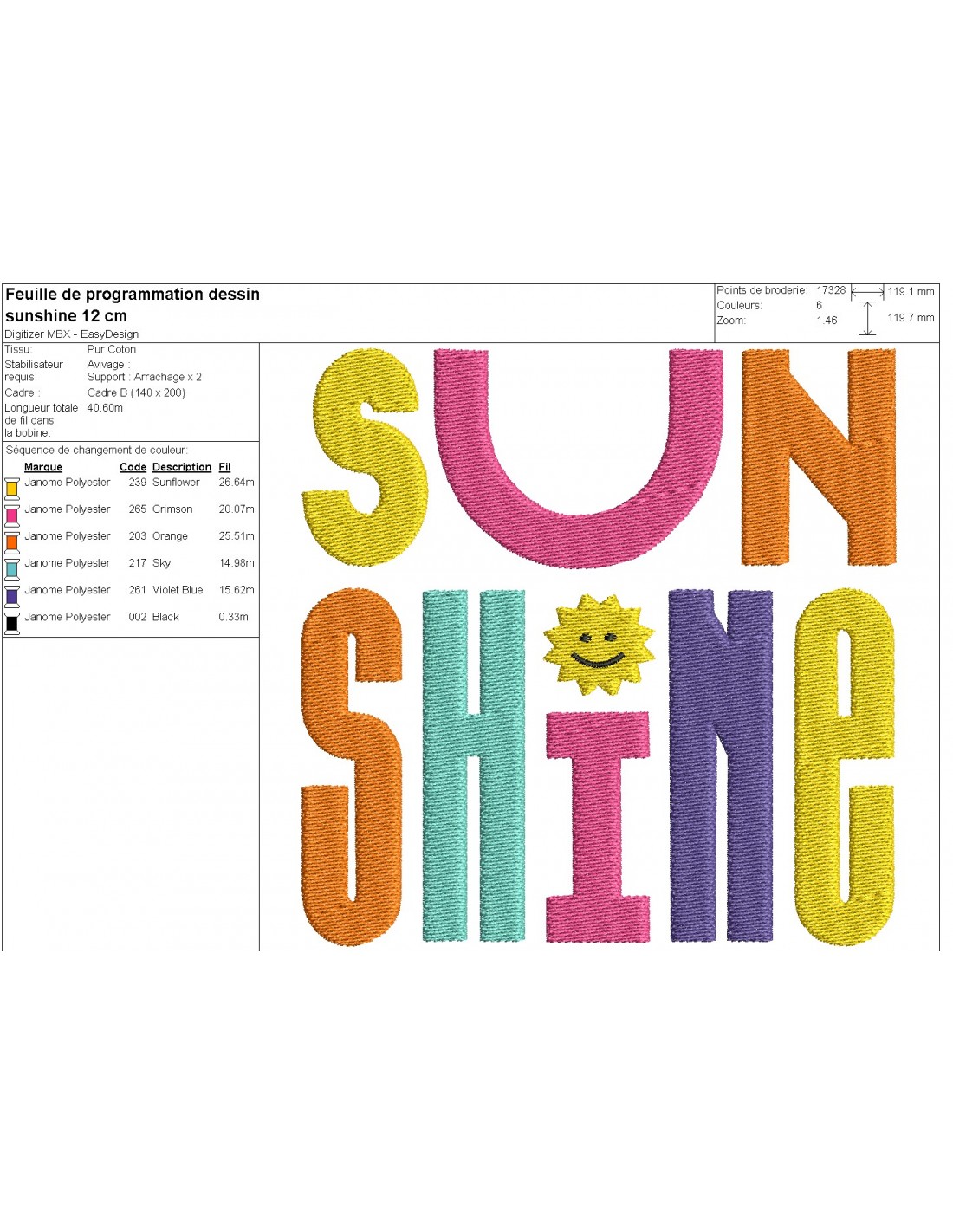Click the yellow embroidered letter S
The width and height of the screenshot is (953, 1232).
click(365, 457)
